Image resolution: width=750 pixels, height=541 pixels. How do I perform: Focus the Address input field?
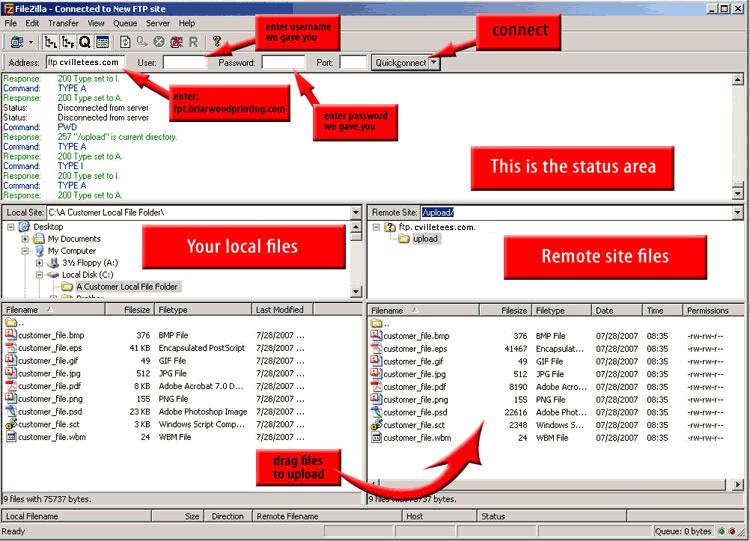click(x=85, y=62)
